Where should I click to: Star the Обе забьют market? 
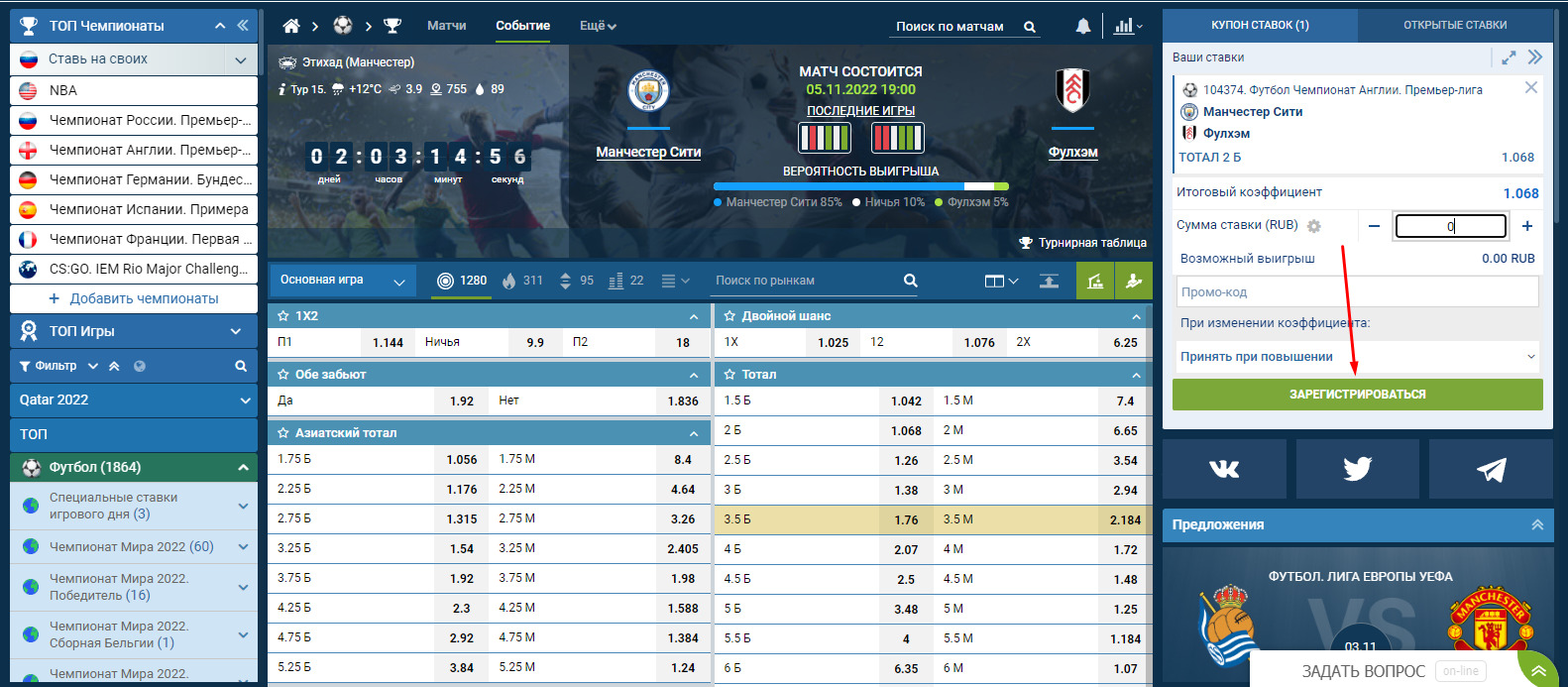pos(283,375)
